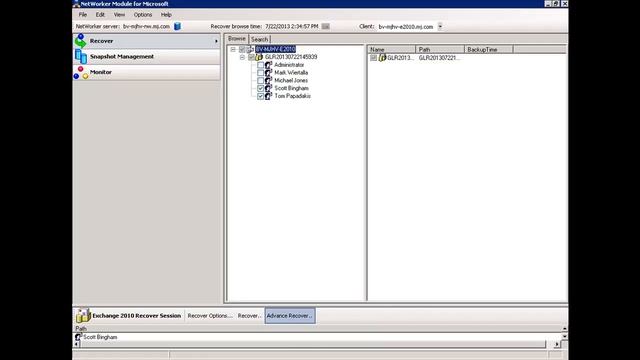The width and height of the screenshot is (640, 360).
Task: Sort by the Name column header
Action: click(391, 49)
